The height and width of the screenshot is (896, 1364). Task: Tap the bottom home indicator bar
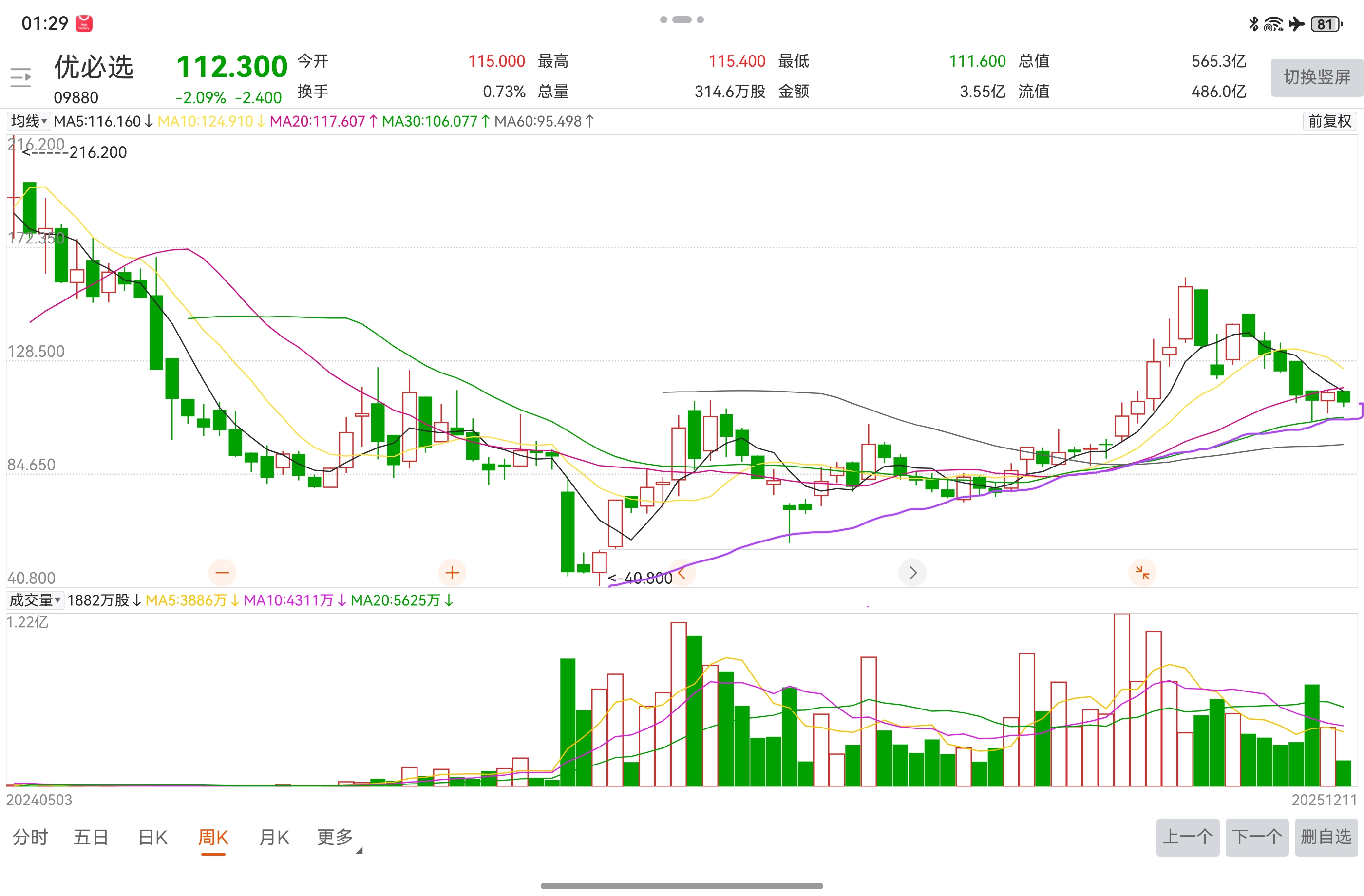point(682,886)
